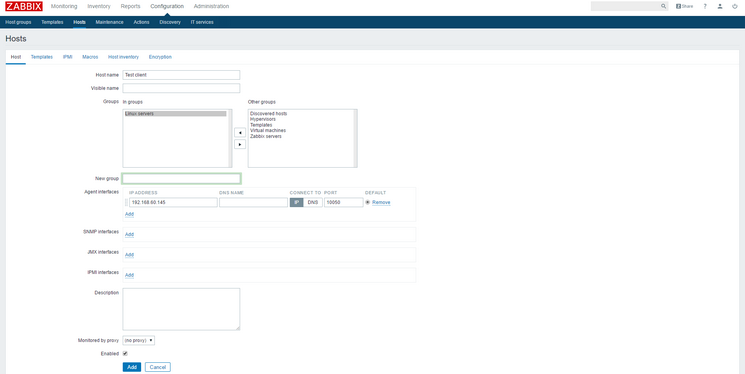The height and width of the screenshot is (374, 745).
Task: Switch Connect to option to DNS
Action: [x=313, y=202]
